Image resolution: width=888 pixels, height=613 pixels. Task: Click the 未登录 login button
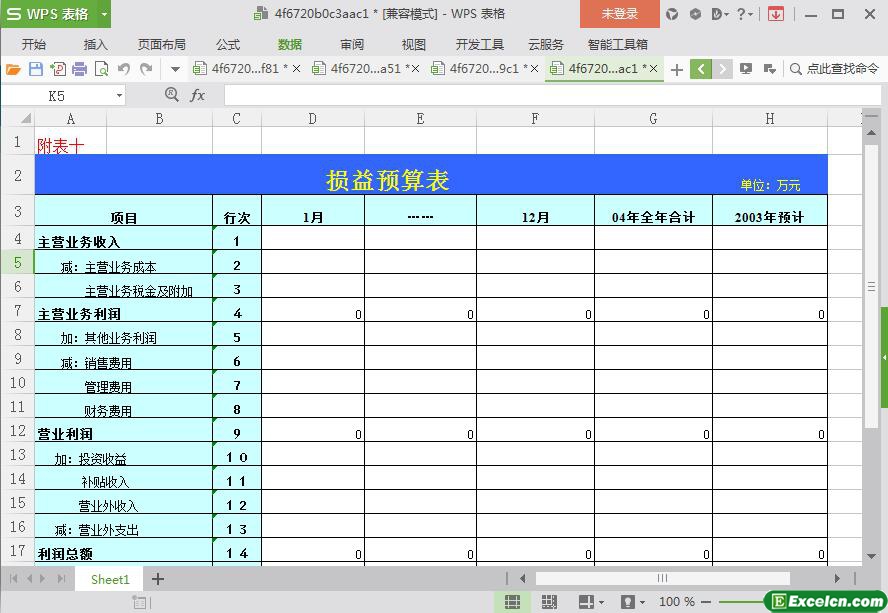(x=619, y=14)
